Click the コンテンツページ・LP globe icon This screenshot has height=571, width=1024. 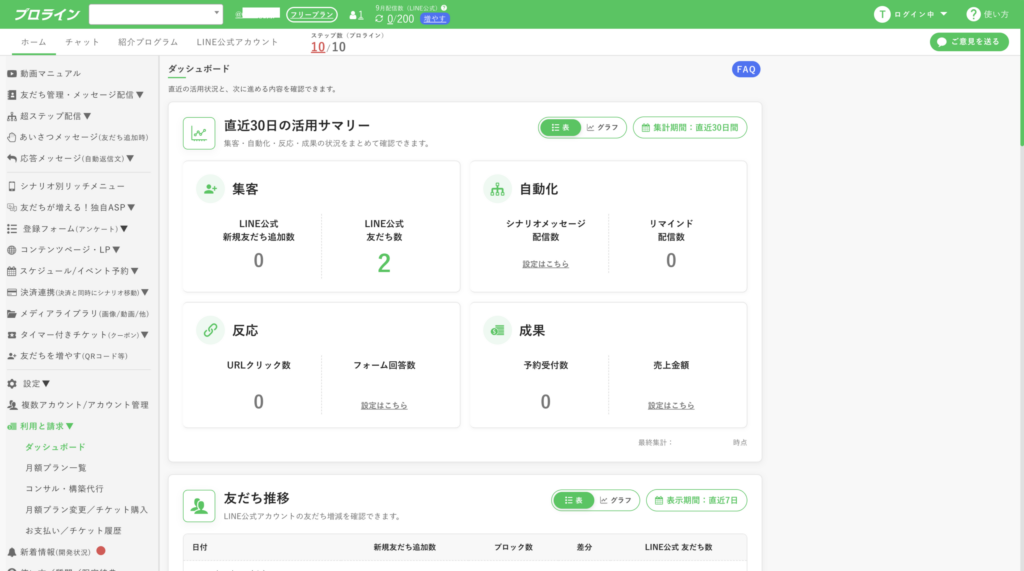click(12, 250)
